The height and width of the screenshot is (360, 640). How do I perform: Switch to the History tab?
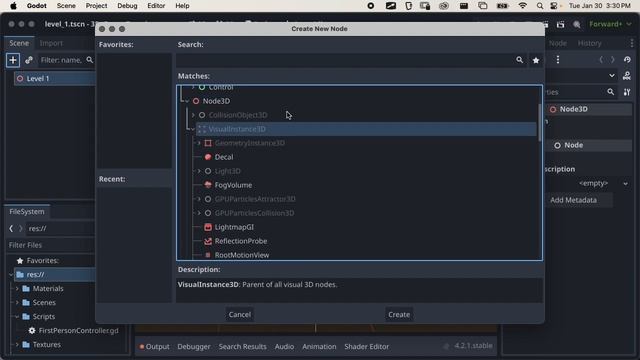tap(589, 43)
